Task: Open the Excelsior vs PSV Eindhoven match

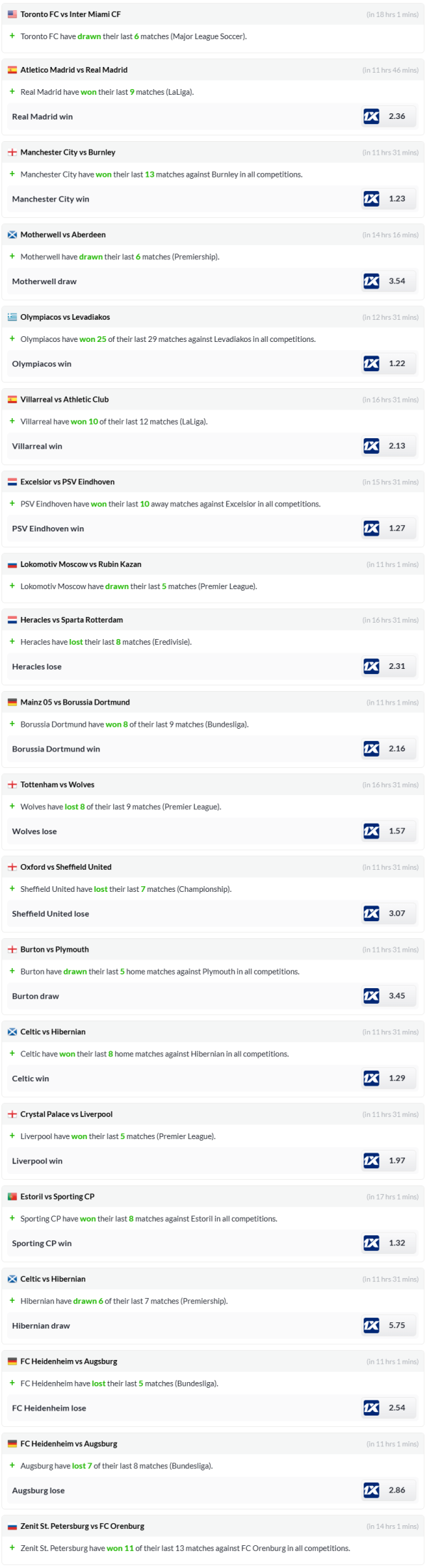Action: 68,482
